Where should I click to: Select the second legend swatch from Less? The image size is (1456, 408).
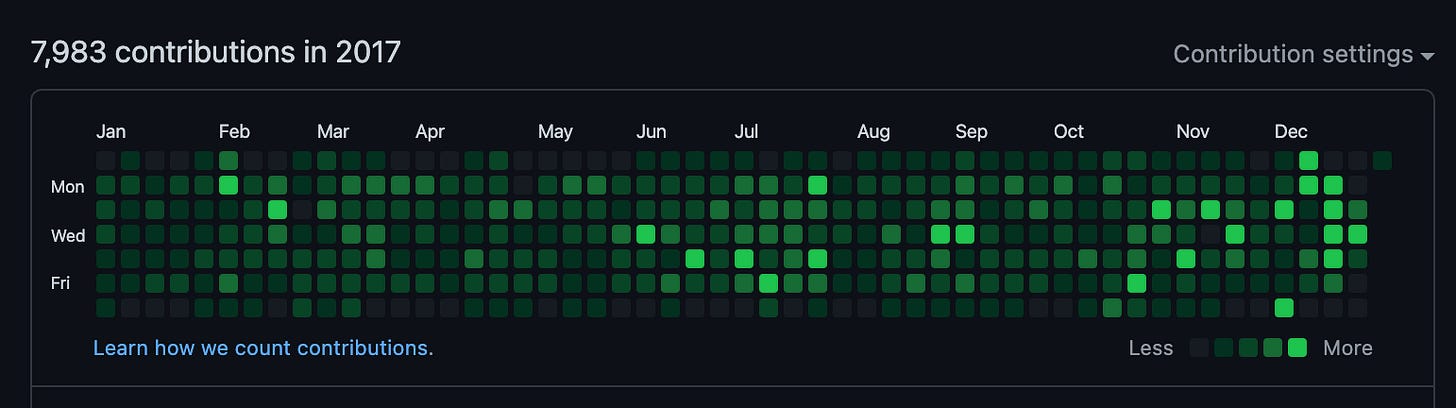[x=1223, y=348]
